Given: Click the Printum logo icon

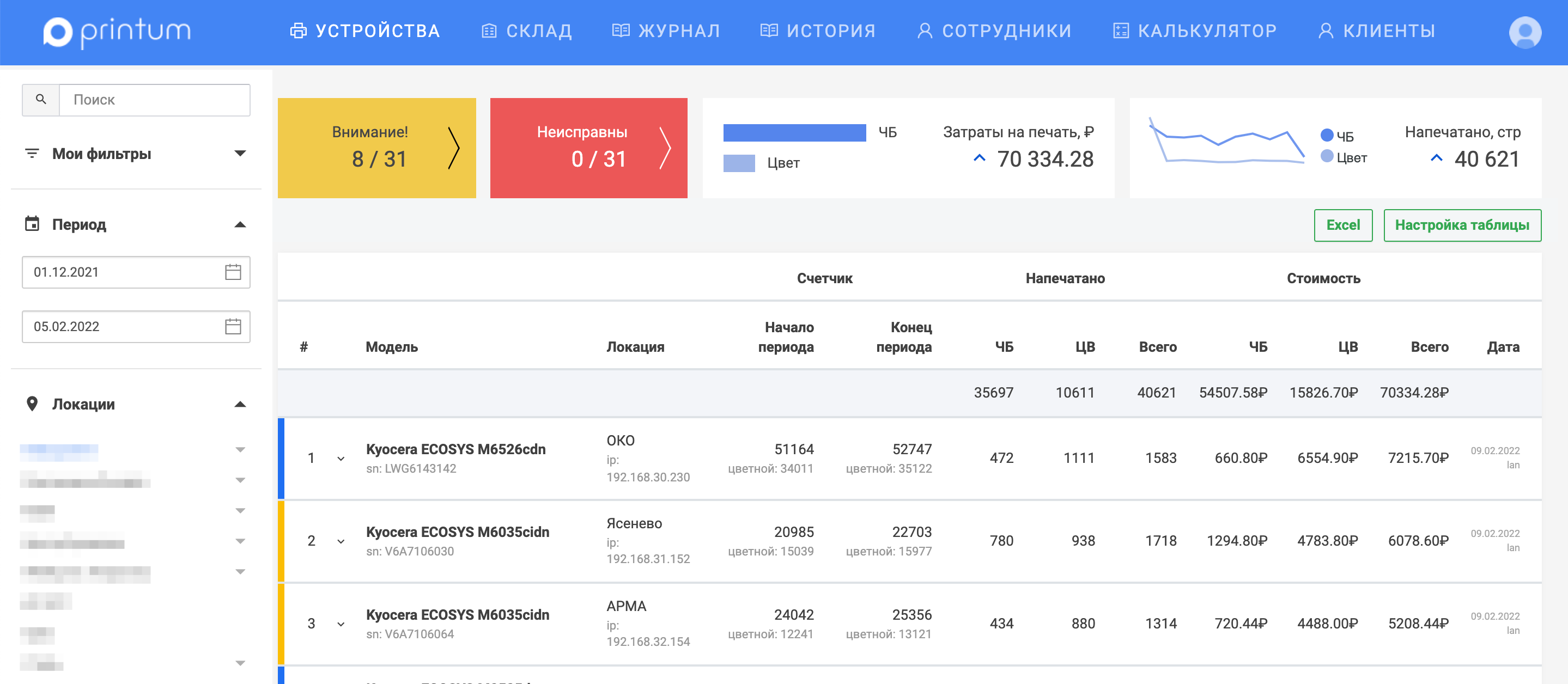Looking at the screenshot, I should pyautogui.click(x=58, y=32).
